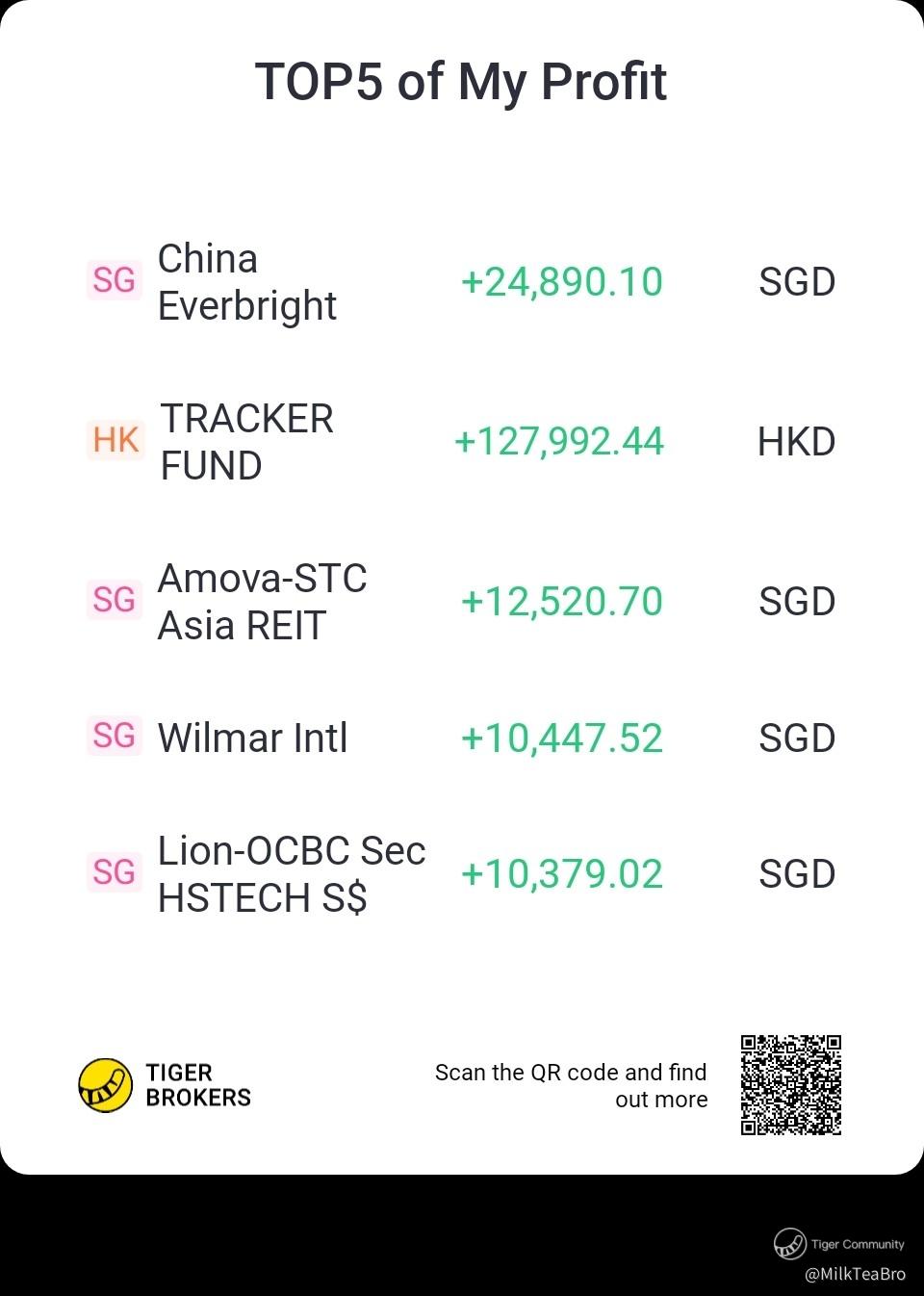This screenshot has width=924, height=1296.
Task: Click the +12,520.70 profit amount
Action: click(x=562, y=602)
